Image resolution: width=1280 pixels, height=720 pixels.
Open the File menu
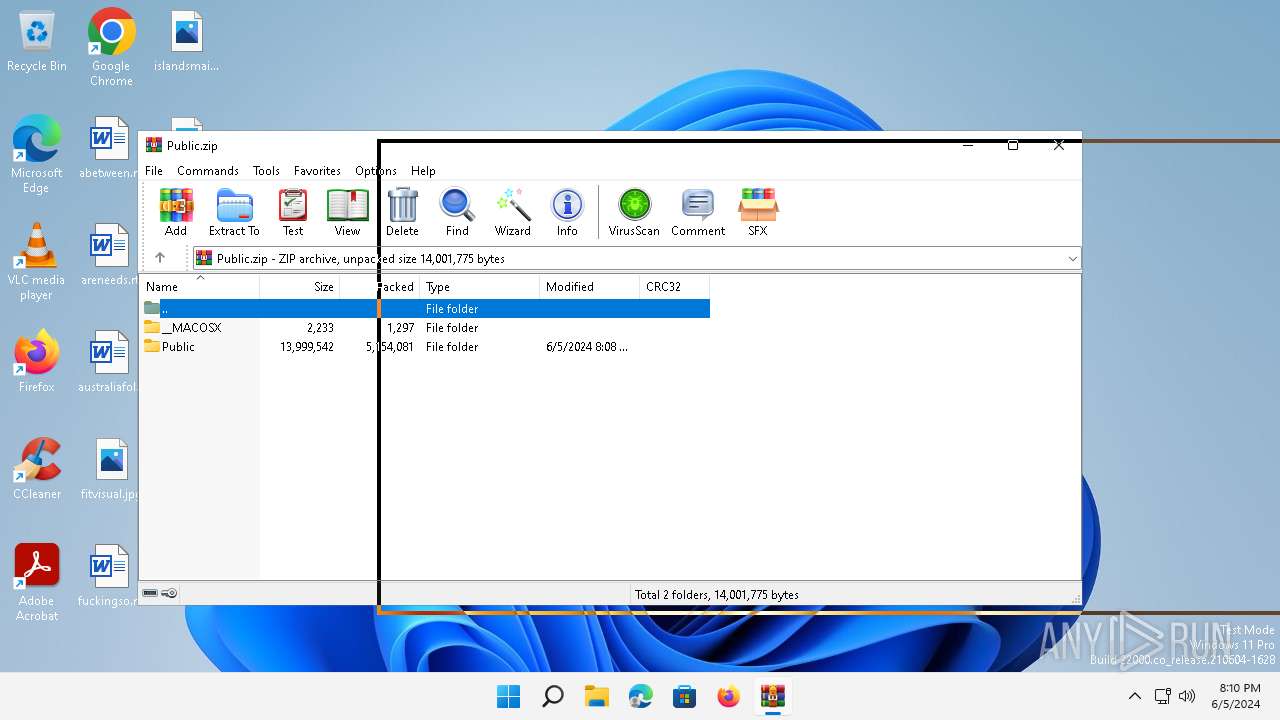pos(154,171)
